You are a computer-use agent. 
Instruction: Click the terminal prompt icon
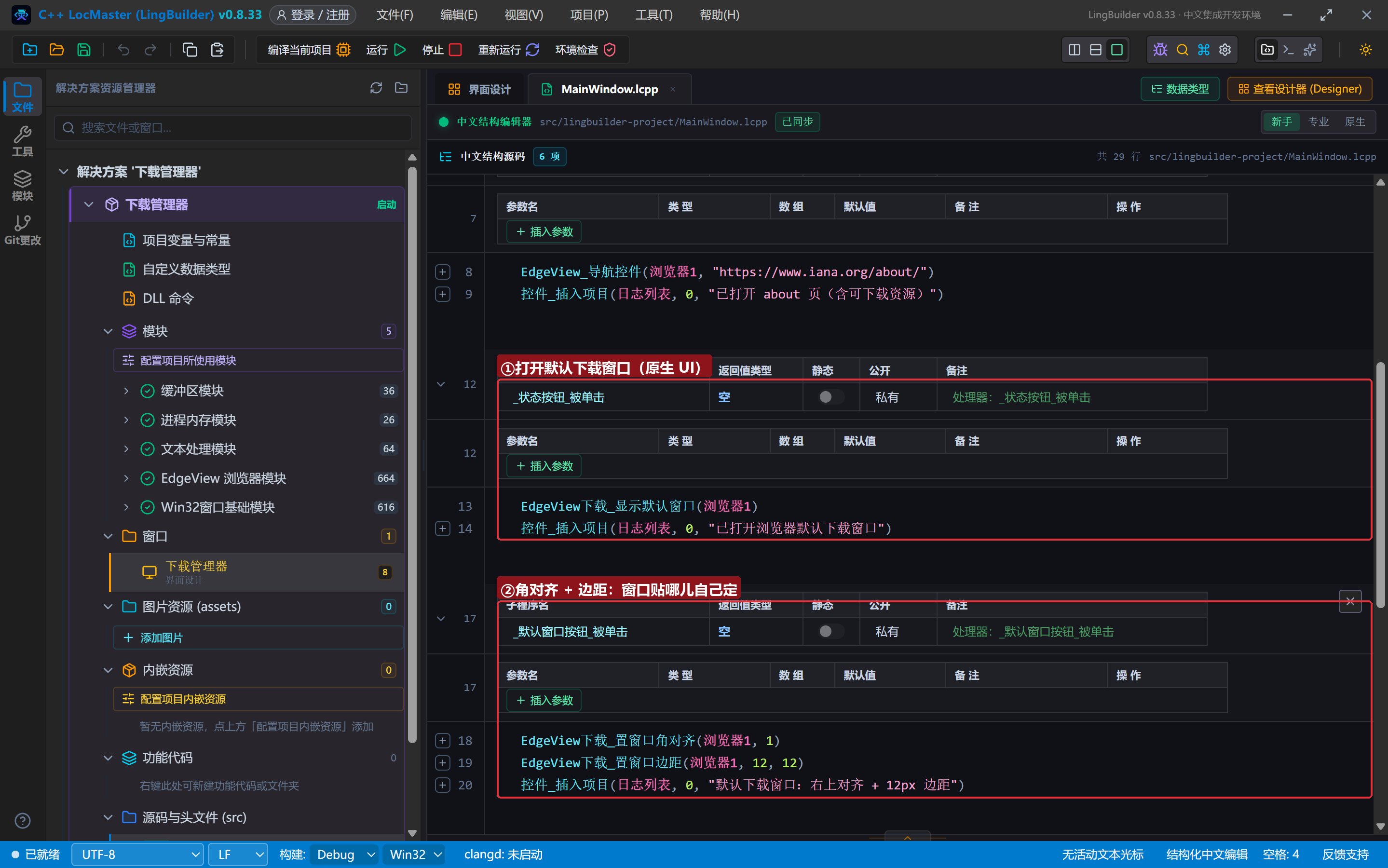[1288, 50]
